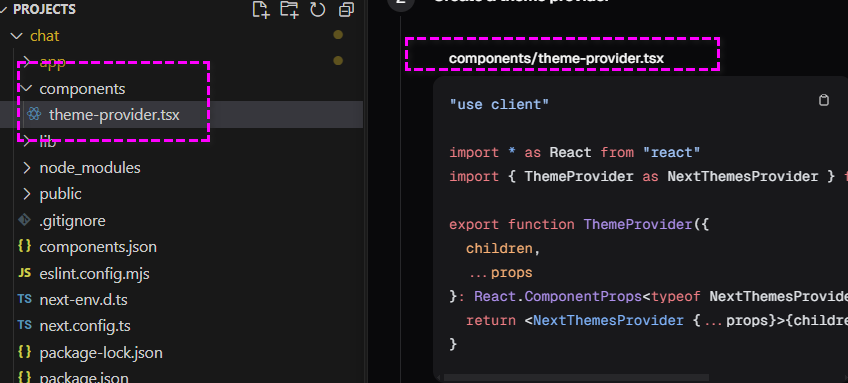
Task: Expand the node_modules folder chevron
Action: coord(26,168)
